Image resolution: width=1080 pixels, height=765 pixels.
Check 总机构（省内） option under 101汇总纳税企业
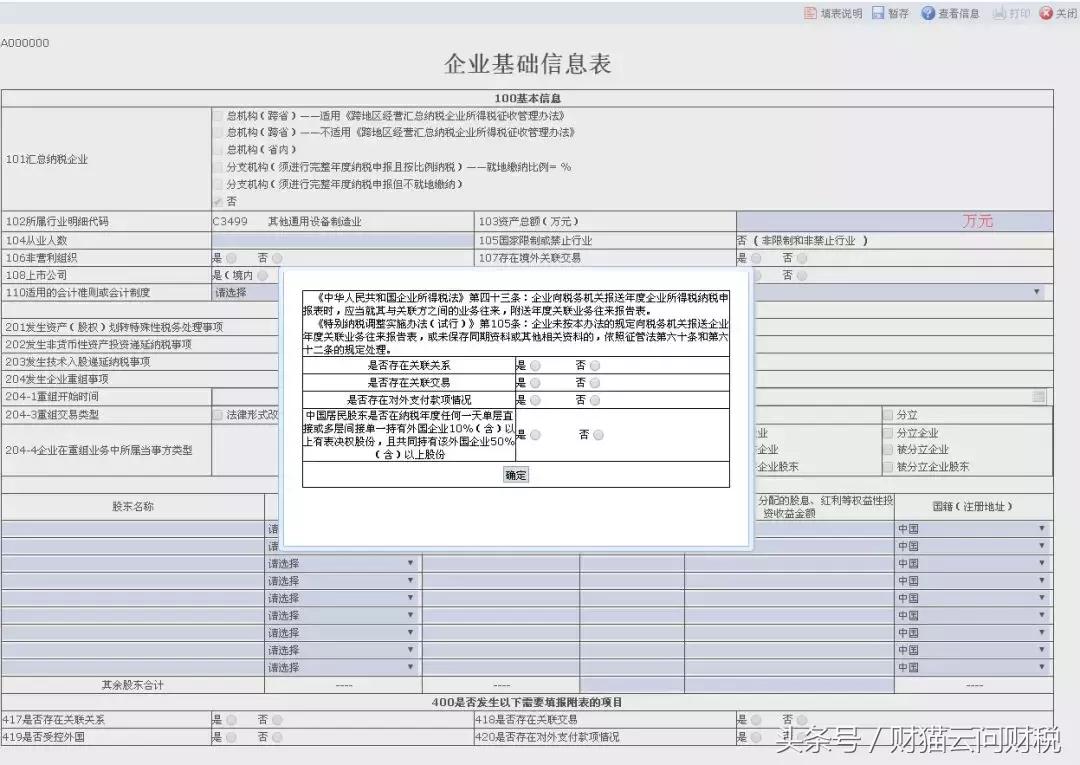[x=219, y=147]
